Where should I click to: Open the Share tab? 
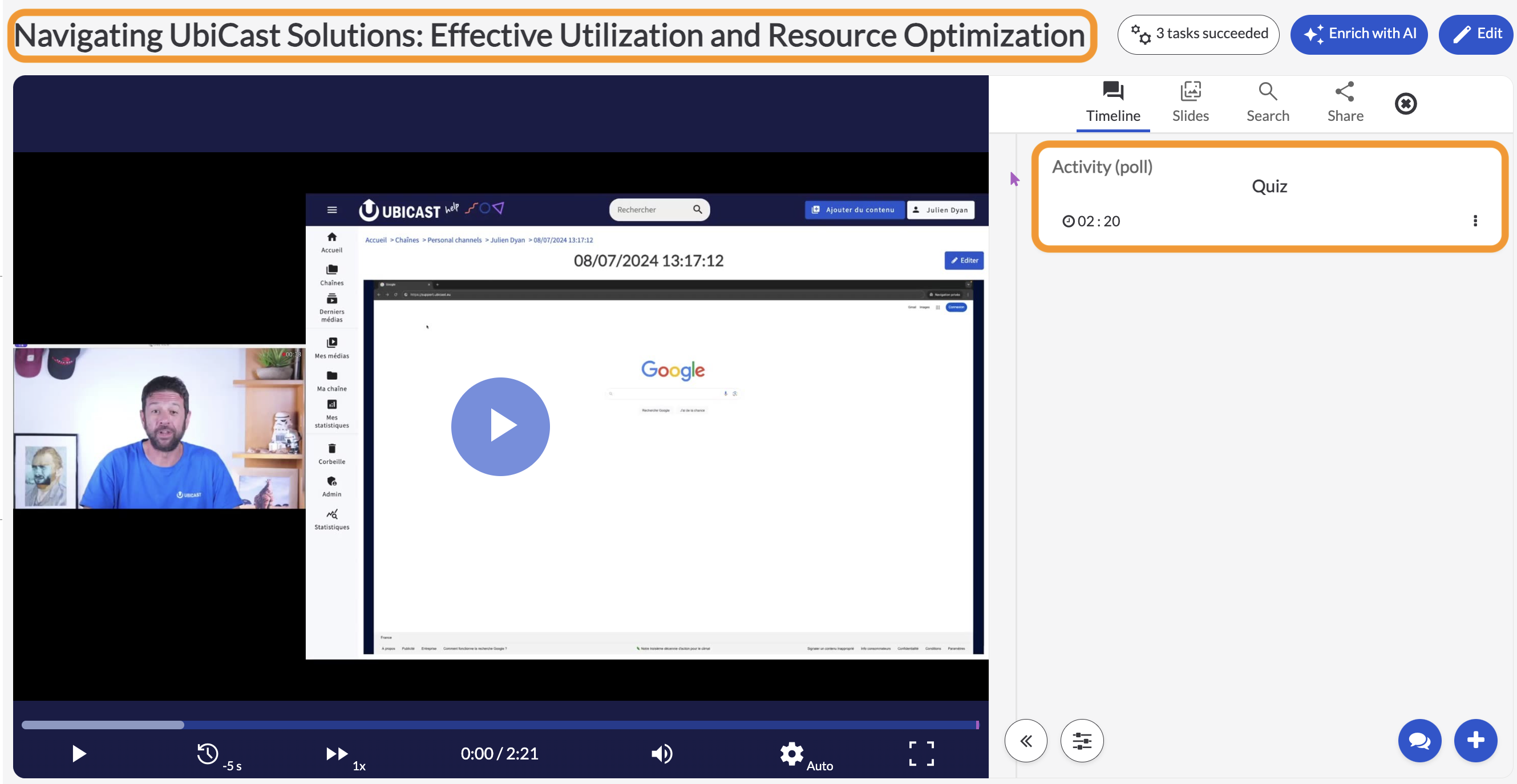1345,103
